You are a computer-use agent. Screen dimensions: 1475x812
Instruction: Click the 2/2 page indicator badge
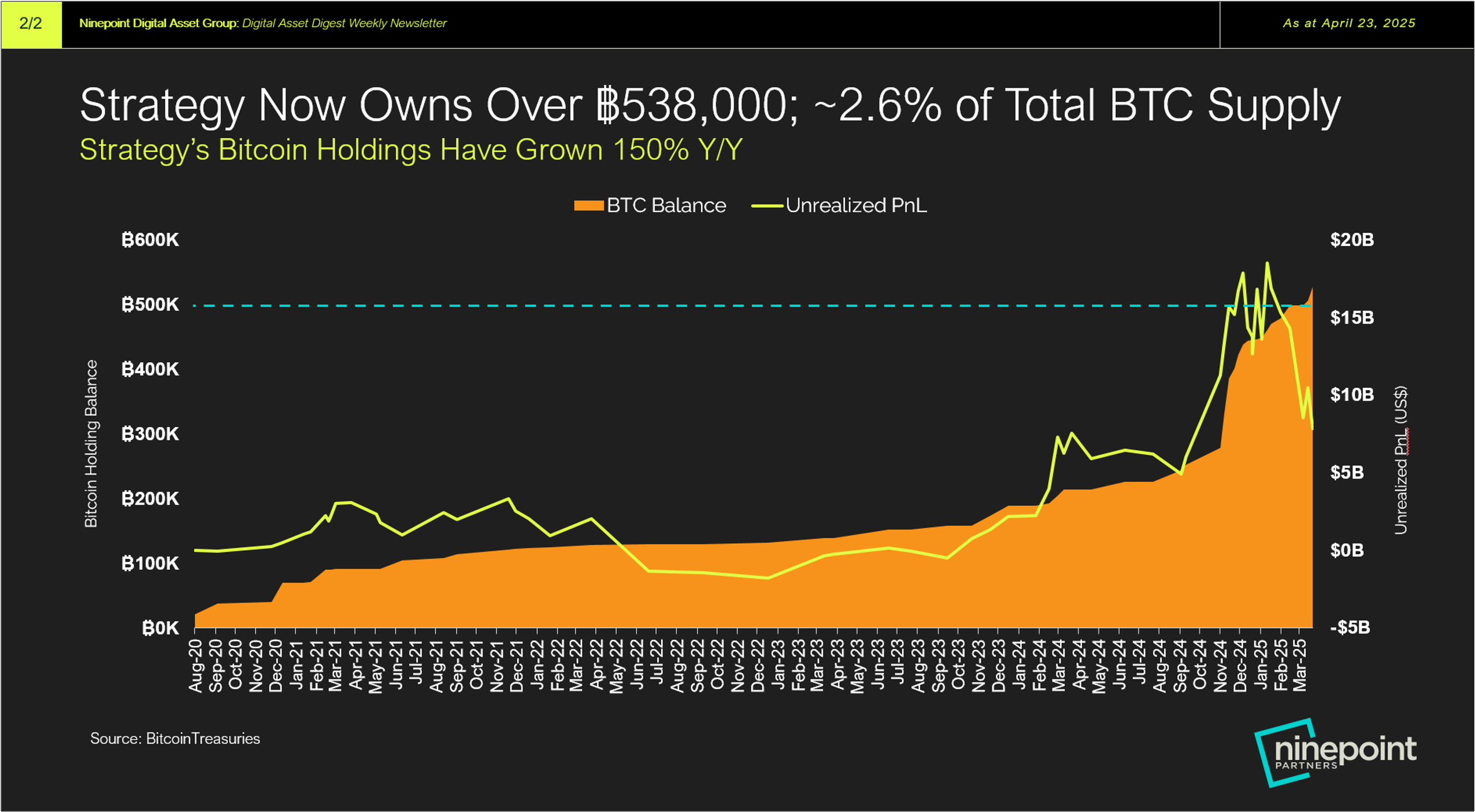coord(31,24)
